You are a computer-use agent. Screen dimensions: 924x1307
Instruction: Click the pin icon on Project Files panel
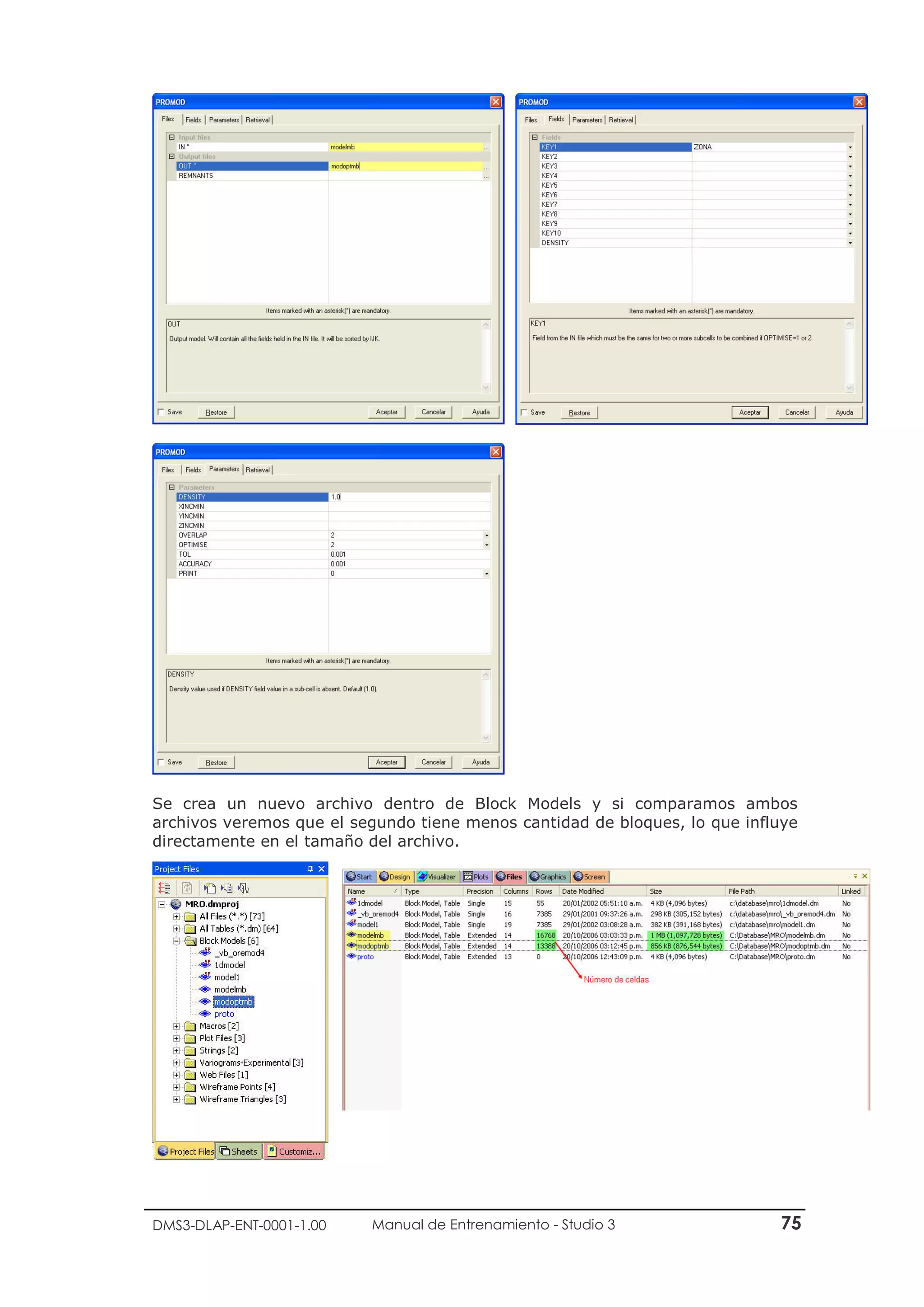pos(310,868)
